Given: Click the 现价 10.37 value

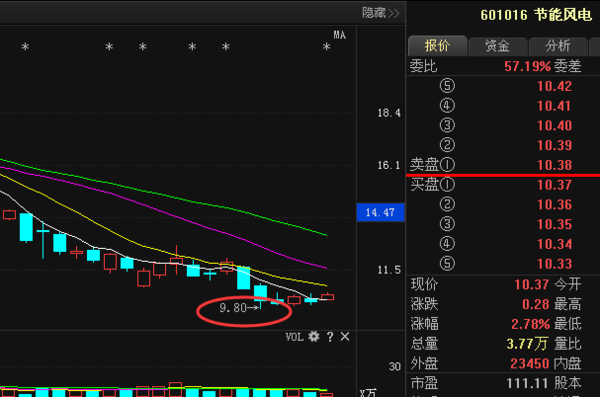Looking at the screenshot, I should pyautogui.click(x=532, y=284).
